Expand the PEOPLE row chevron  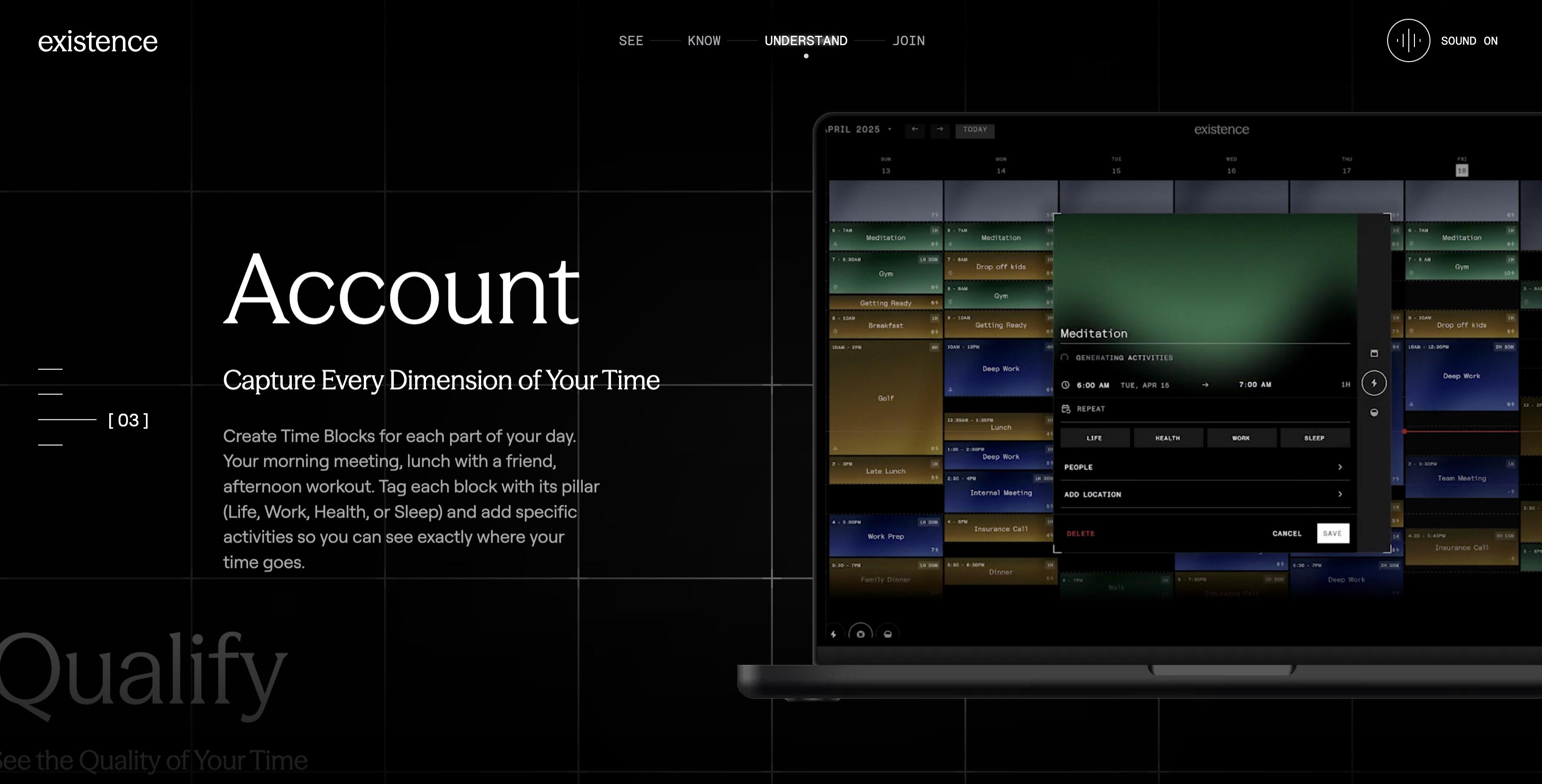pyautogui.click(x=1340, y=467)
